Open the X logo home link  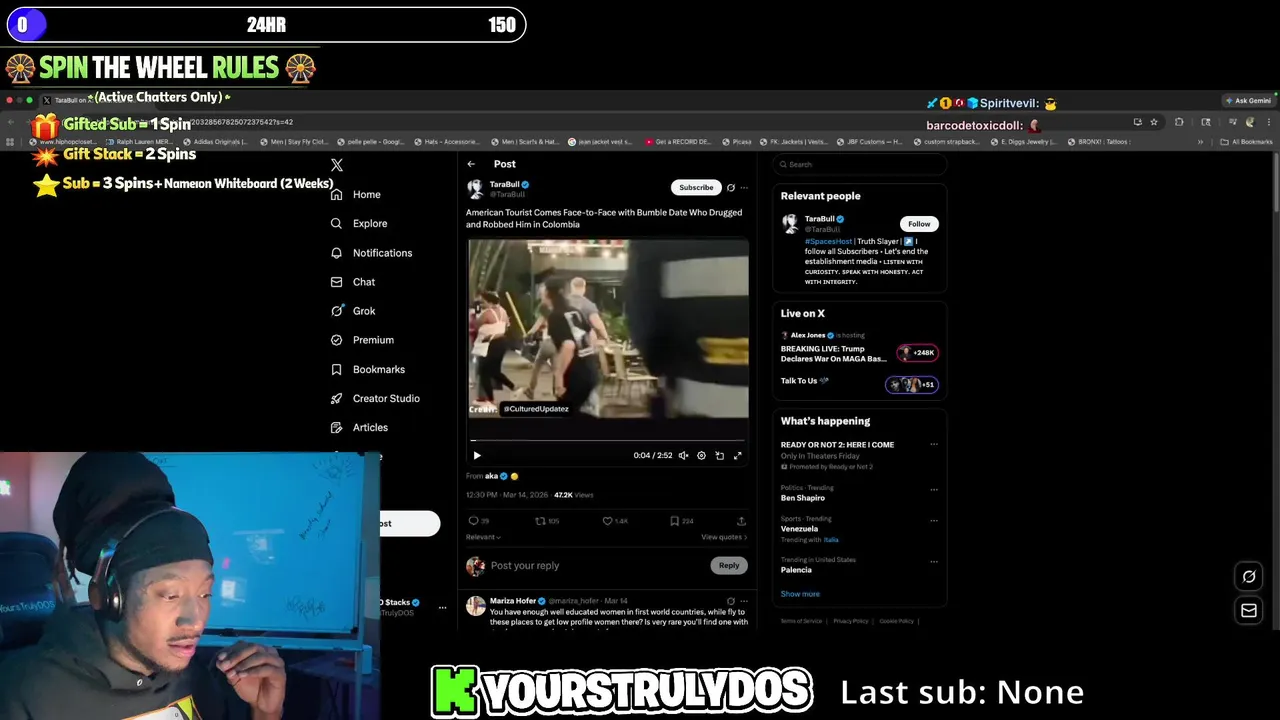(337, 165)
